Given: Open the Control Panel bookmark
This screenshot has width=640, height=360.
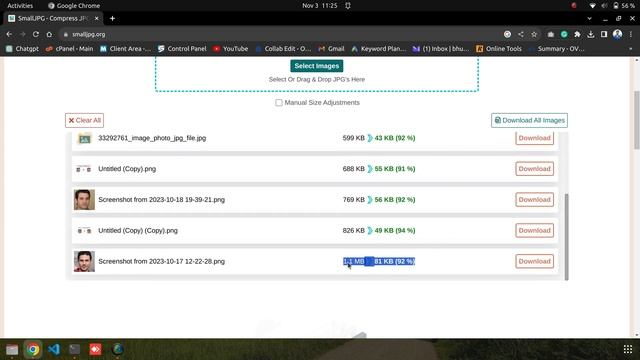Looking at the screenshot, I should click(x=182, y=49).
